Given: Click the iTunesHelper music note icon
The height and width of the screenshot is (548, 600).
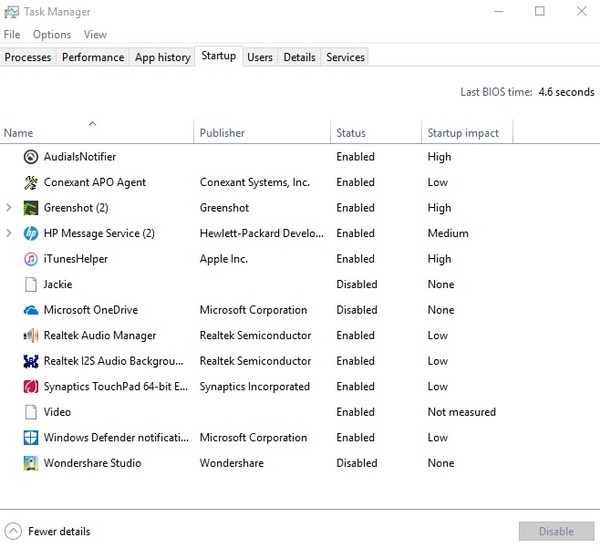Looking at the screenshot, I should click(31, 259).
